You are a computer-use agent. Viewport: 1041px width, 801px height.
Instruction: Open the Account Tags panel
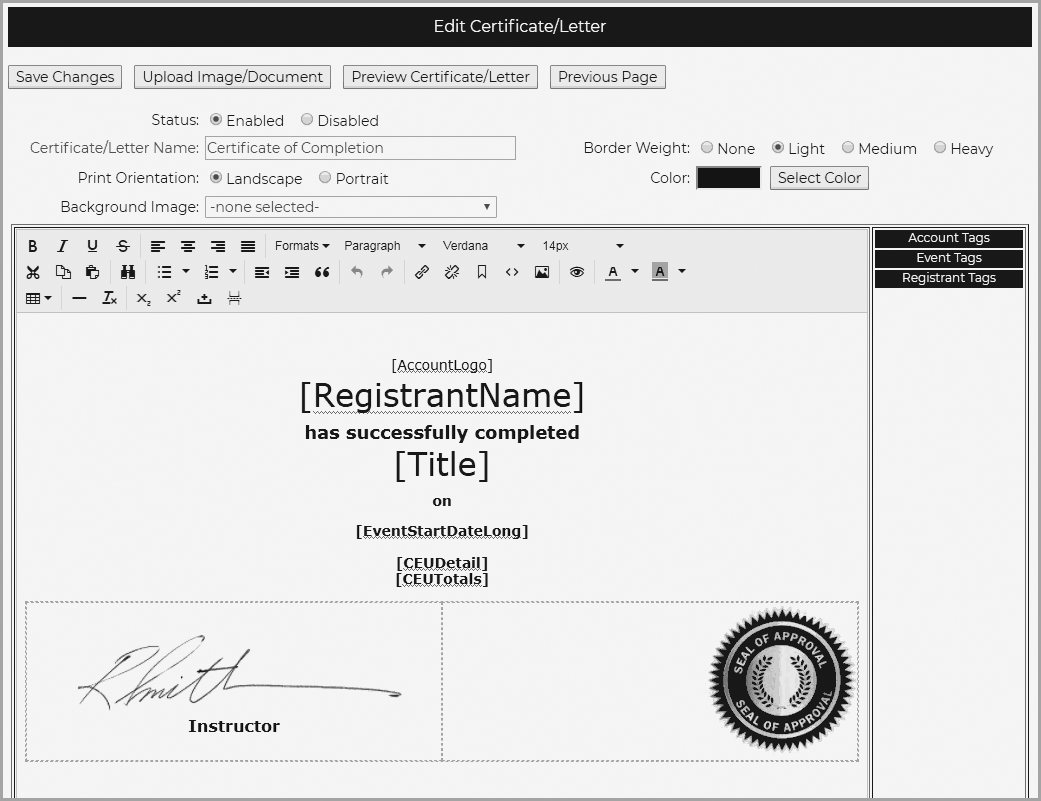(948, 238)
